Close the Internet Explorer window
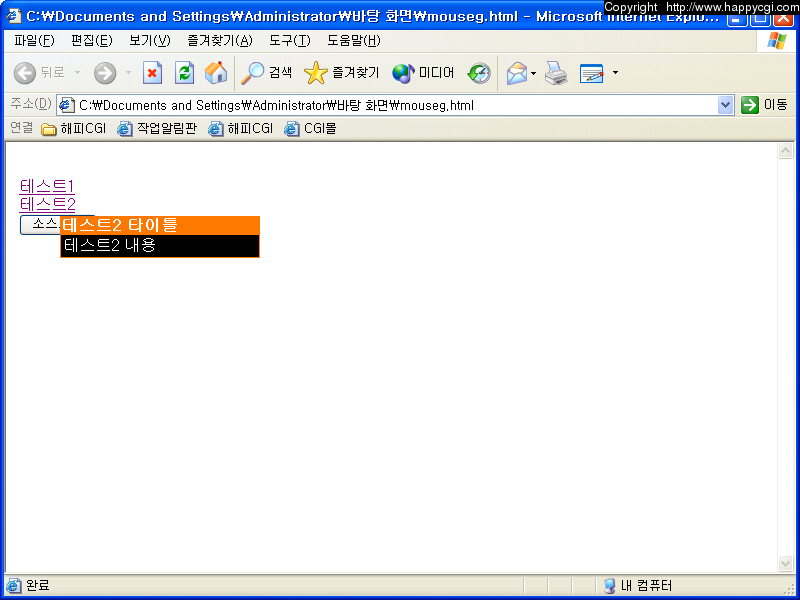 click(783, 19)
